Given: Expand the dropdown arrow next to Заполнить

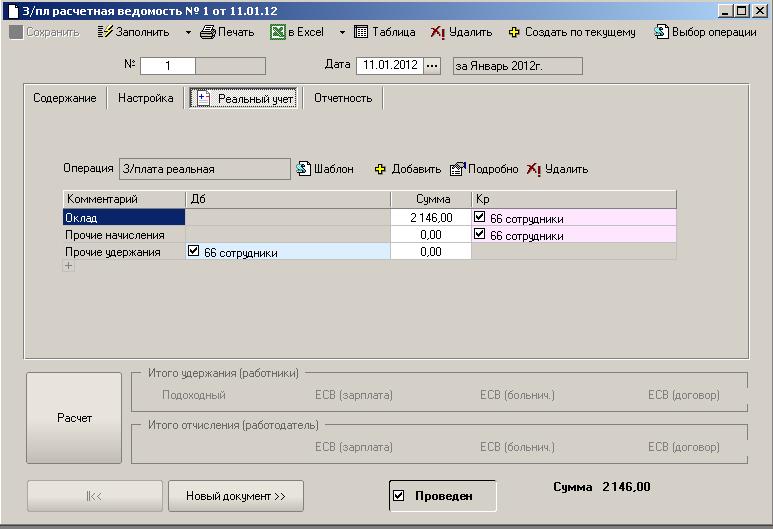Looking at the screenshot, I should click(x=187, y=32).
